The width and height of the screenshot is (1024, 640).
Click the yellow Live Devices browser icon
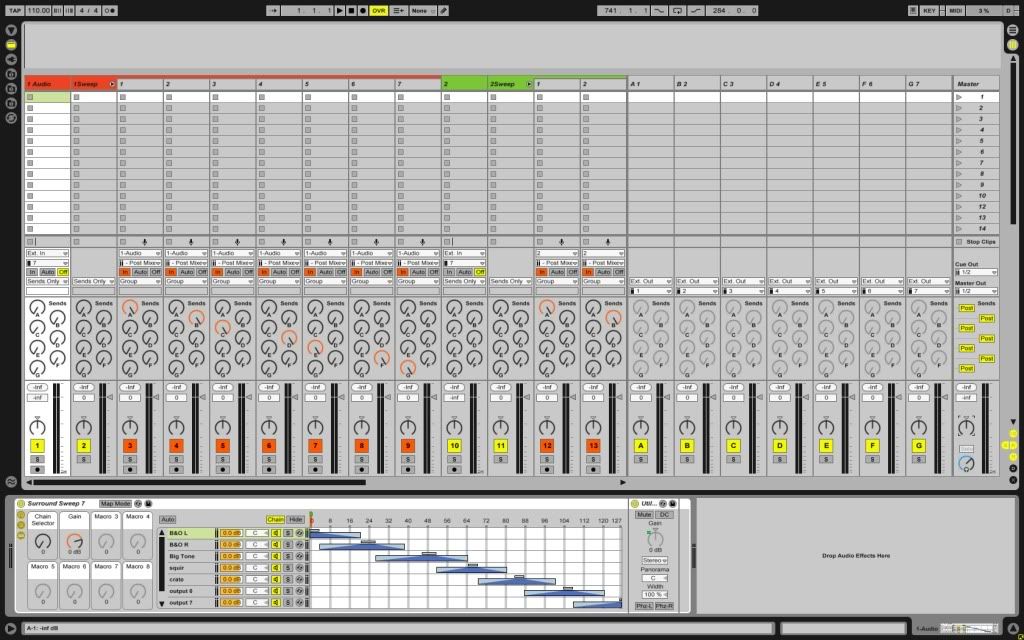[x=11, y=44]
